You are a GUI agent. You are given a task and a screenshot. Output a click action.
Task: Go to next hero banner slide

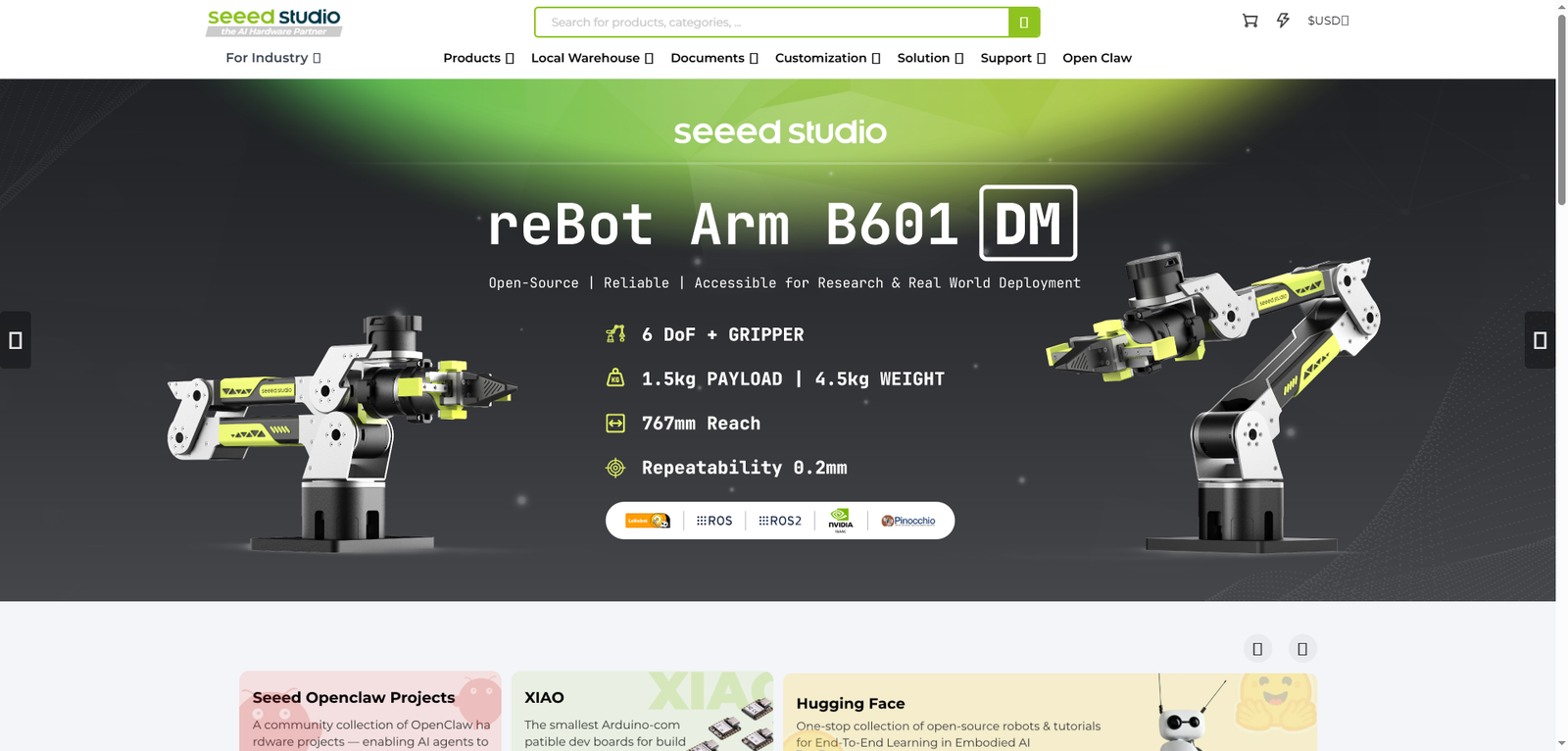click(x=1540, y=340)
